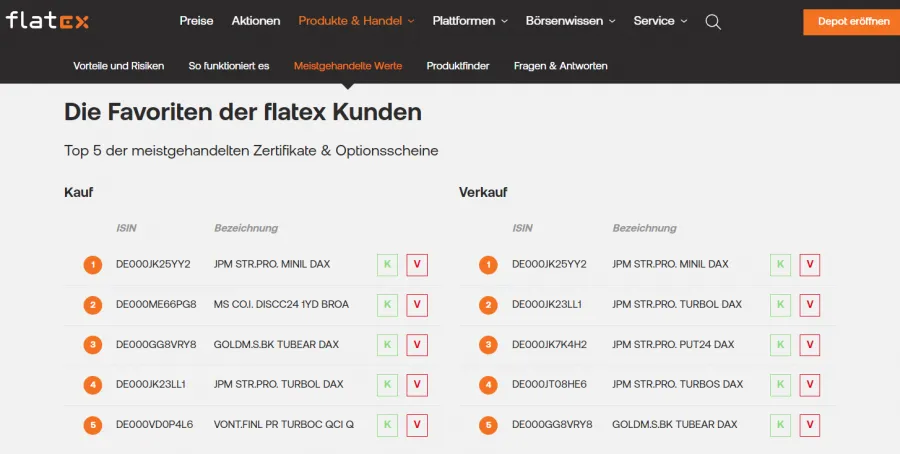900x454 pixels.
Task: Click K icon for Kauf JPM TURBOL DAX
Action: click(387, 385)
